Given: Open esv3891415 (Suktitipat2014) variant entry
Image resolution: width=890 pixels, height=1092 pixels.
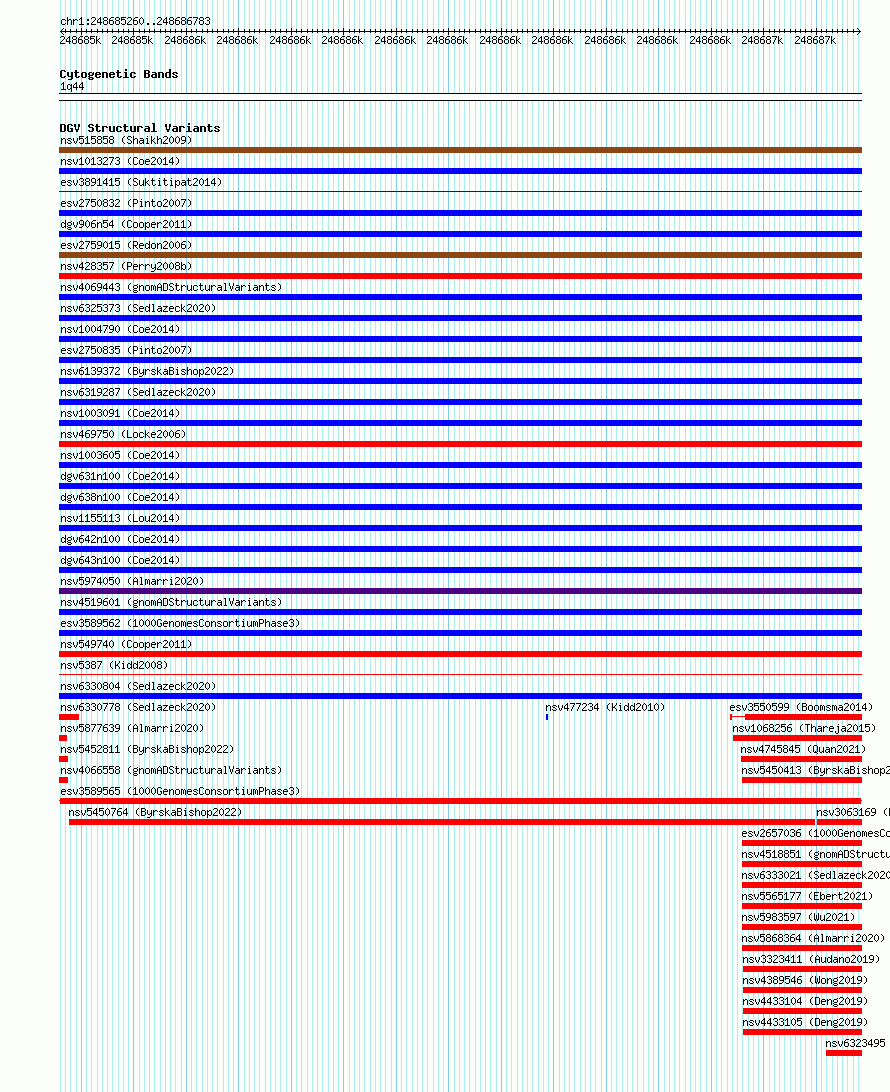Looking at the screenshot, I should 141,182.
